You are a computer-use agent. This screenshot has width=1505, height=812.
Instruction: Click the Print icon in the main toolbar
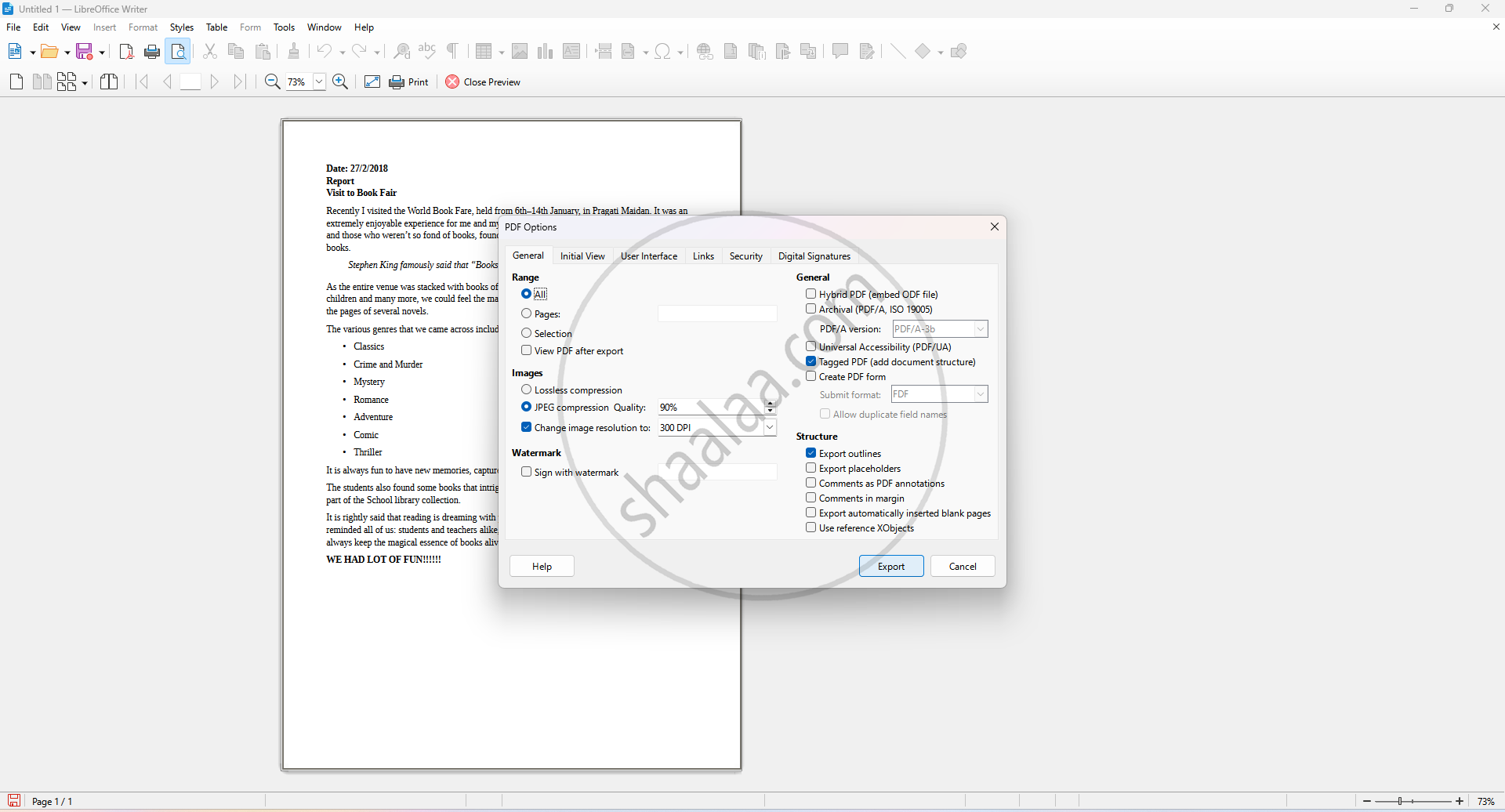click(x=152, y=52)
